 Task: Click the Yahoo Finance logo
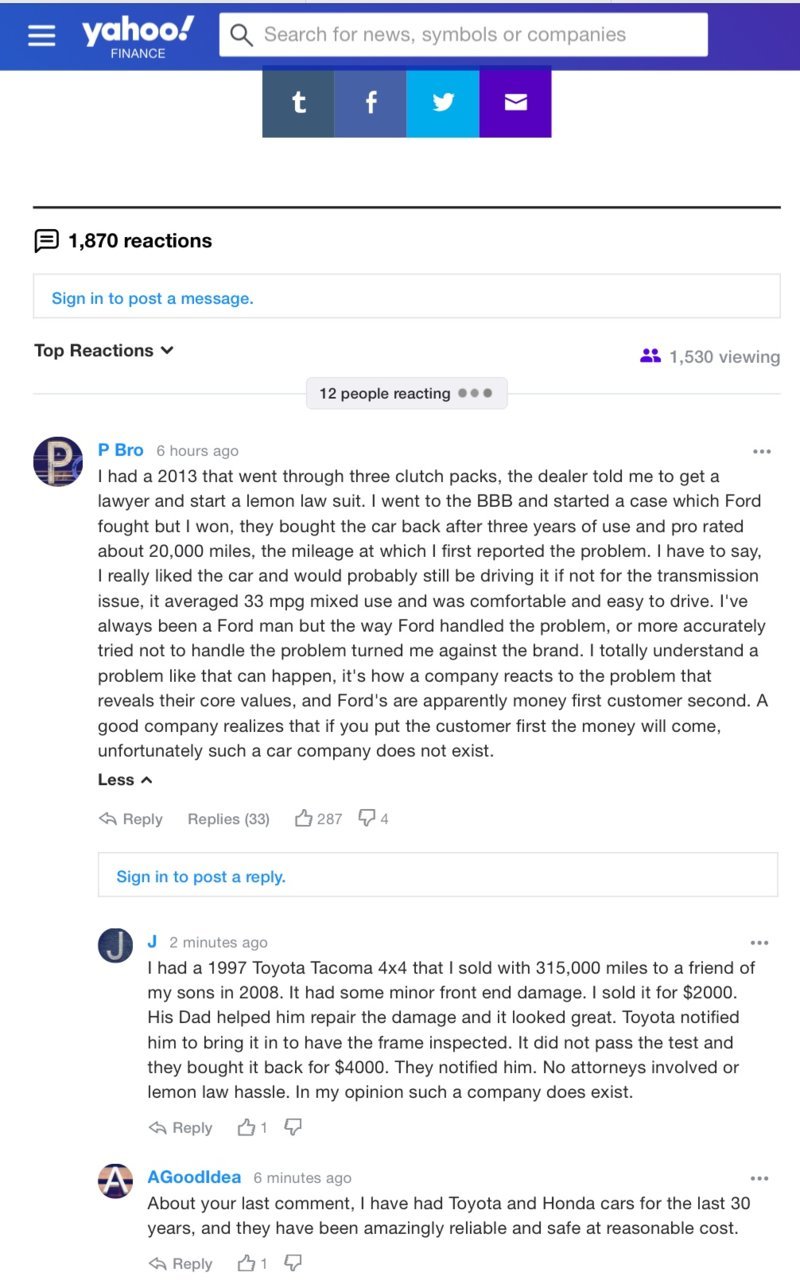tap(138, 36)
